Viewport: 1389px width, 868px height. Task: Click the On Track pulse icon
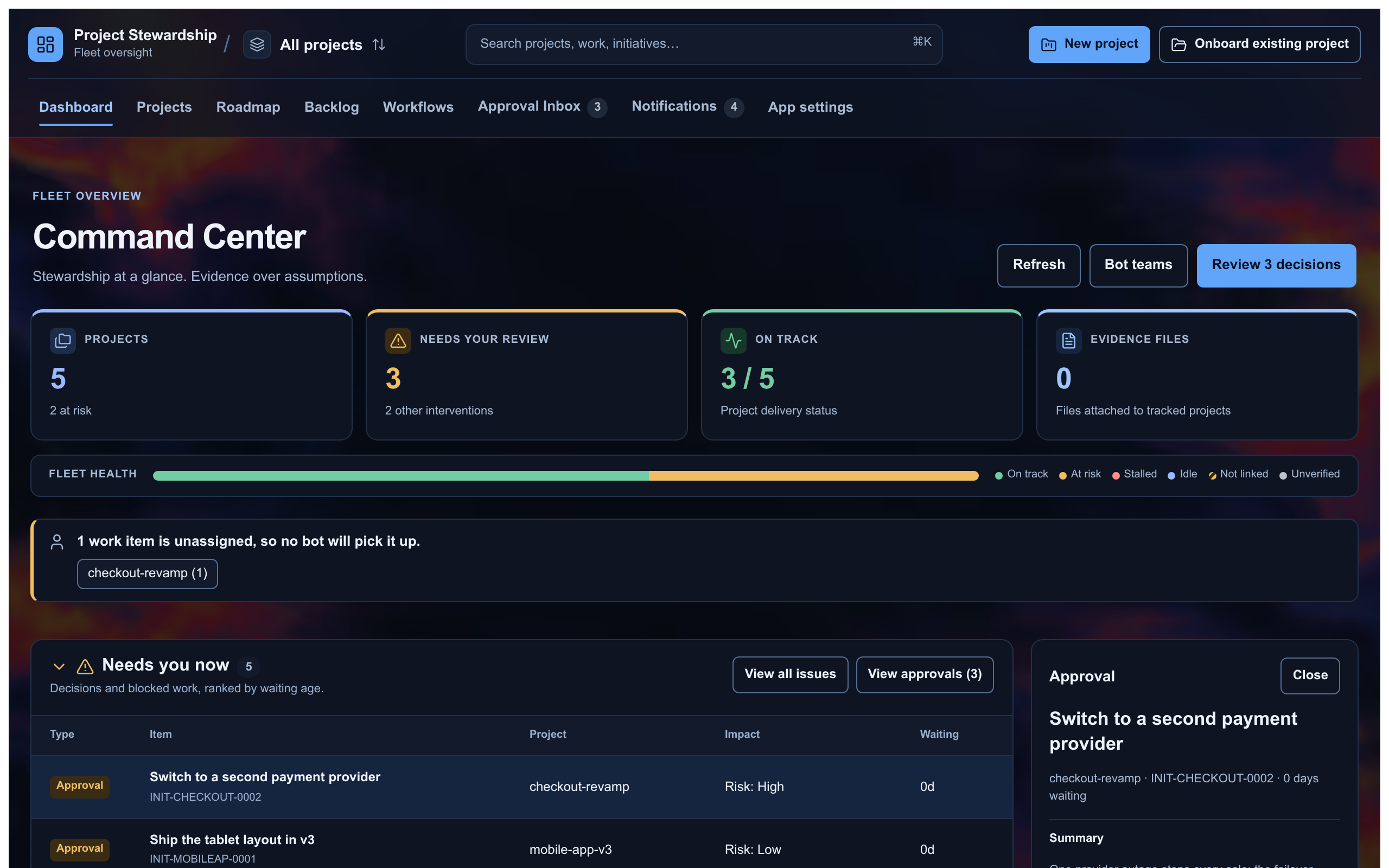733,341
